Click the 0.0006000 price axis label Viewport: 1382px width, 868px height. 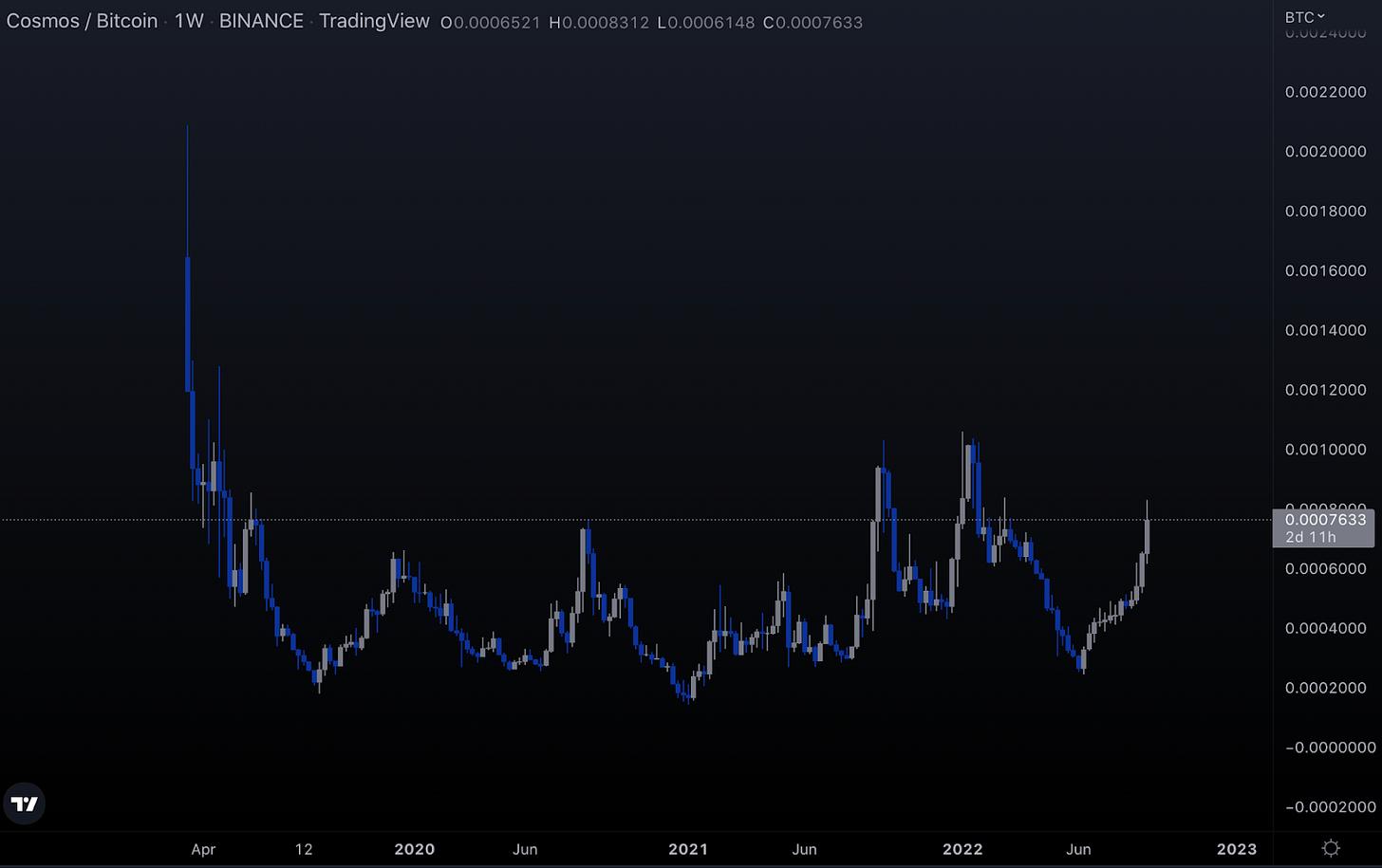click(x=1326, y=569)
